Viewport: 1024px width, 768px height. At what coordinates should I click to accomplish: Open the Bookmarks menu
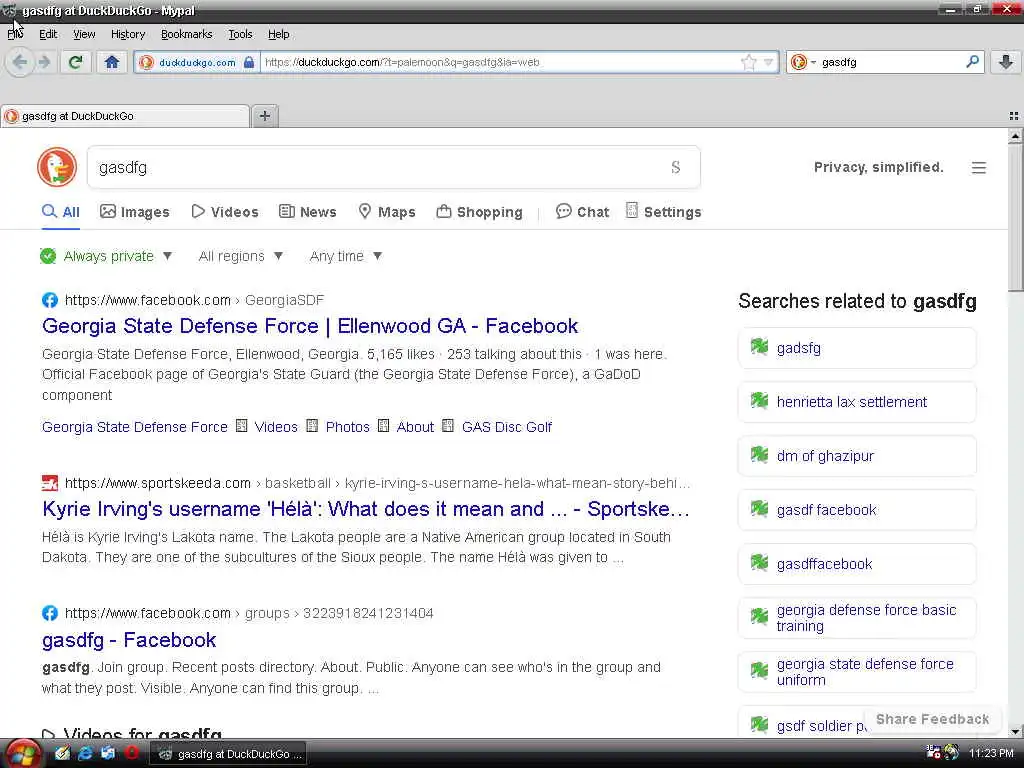[187, 34]
